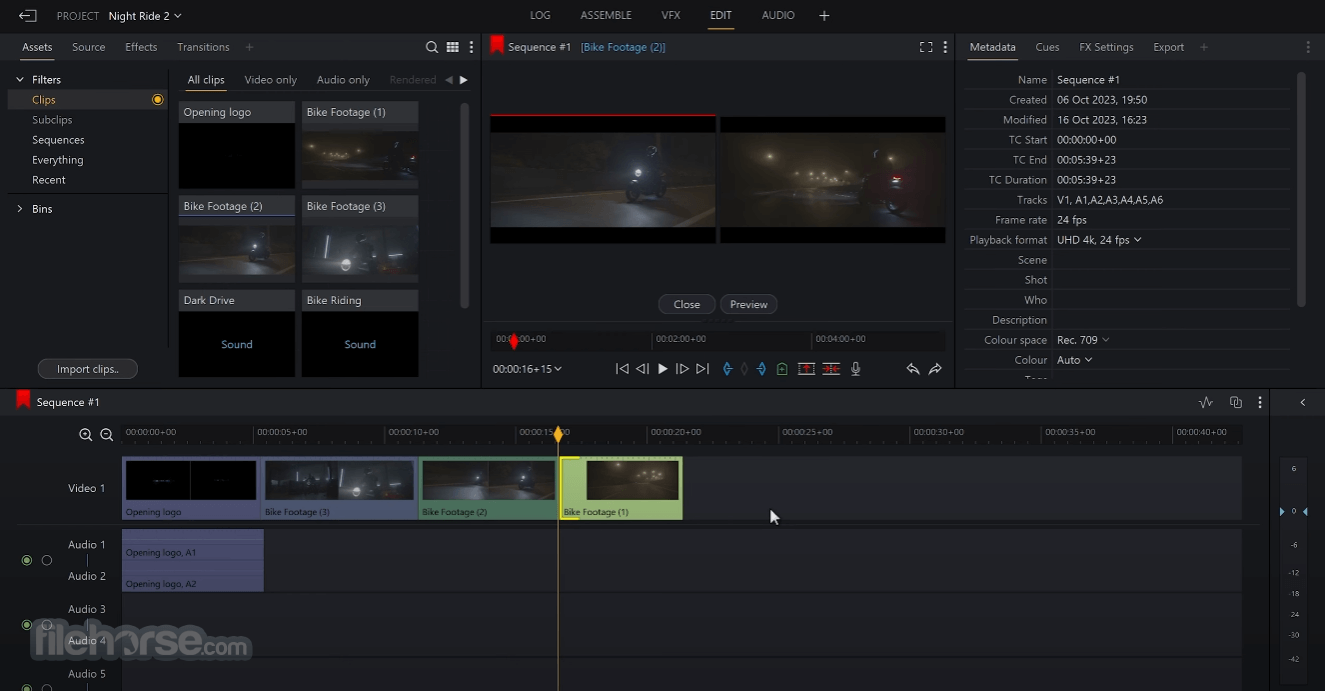Click the red Delete (close gap) icon
The height and width of the screenshot is (691, 1325).
[x=831, y=369]
